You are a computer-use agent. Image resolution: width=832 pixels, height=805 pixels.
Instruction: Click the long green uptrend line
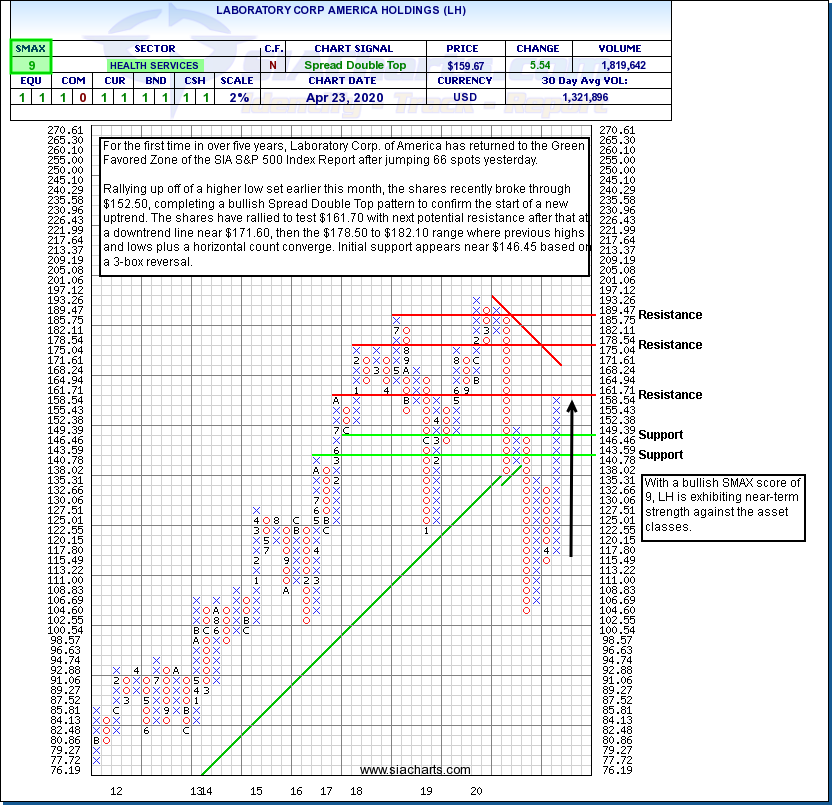coord(350,625)
